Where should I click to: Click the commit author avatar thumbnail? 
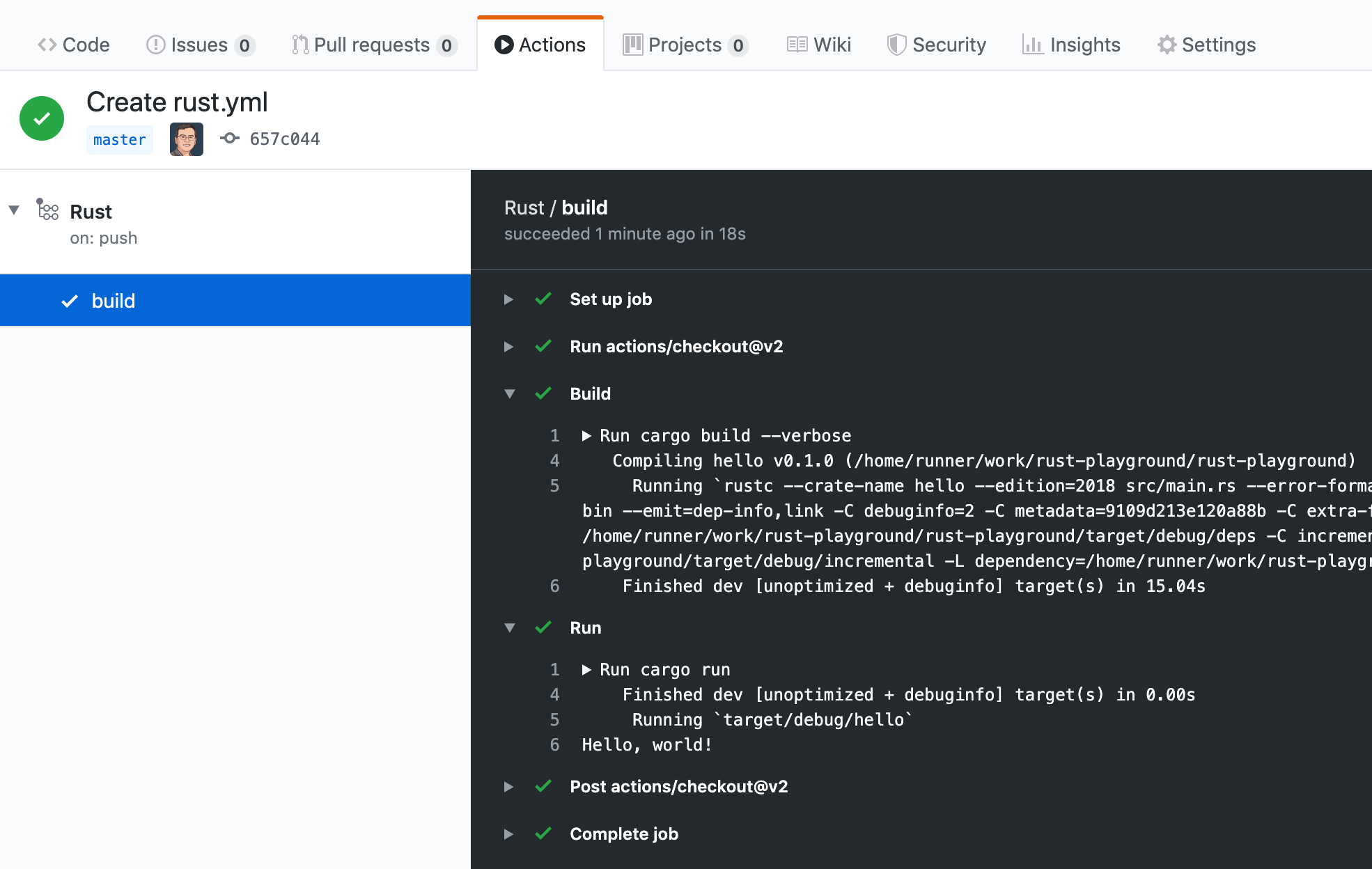(186, 139)
